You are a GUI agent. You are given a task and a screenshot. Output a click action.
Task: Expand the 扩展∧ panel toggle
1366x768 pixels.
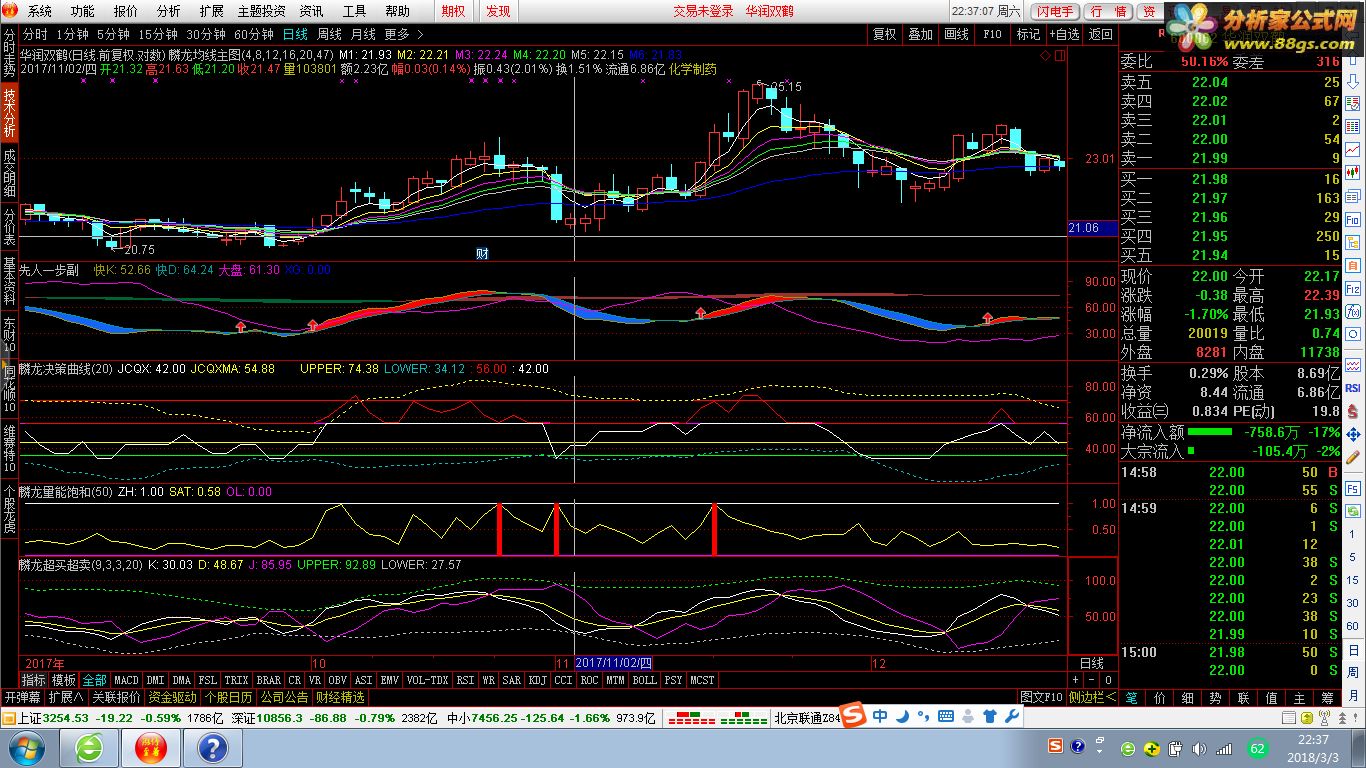(x=67, y=697)
